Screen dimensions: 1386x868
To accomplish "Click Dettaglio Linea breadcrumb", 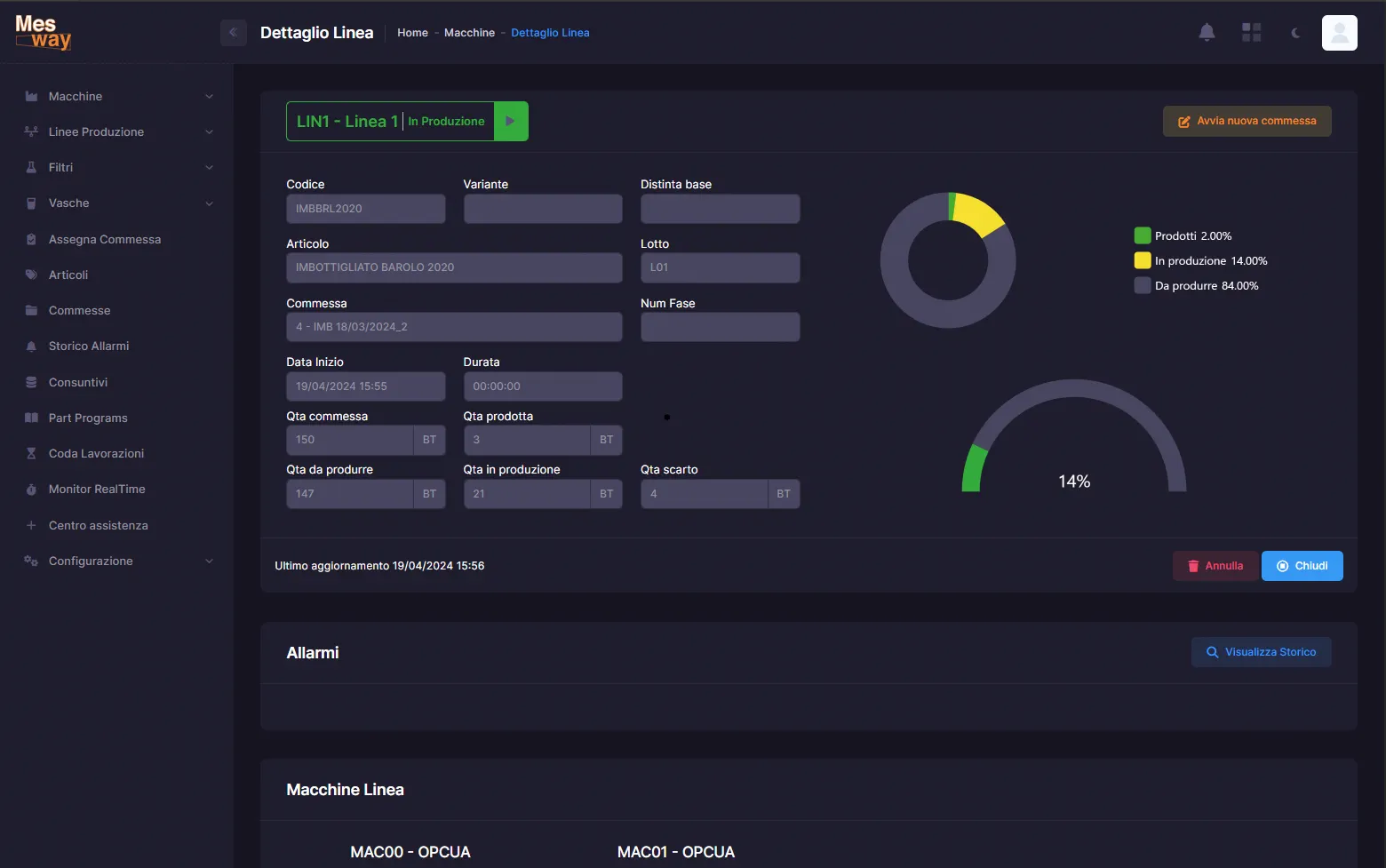I will point(550,33).
